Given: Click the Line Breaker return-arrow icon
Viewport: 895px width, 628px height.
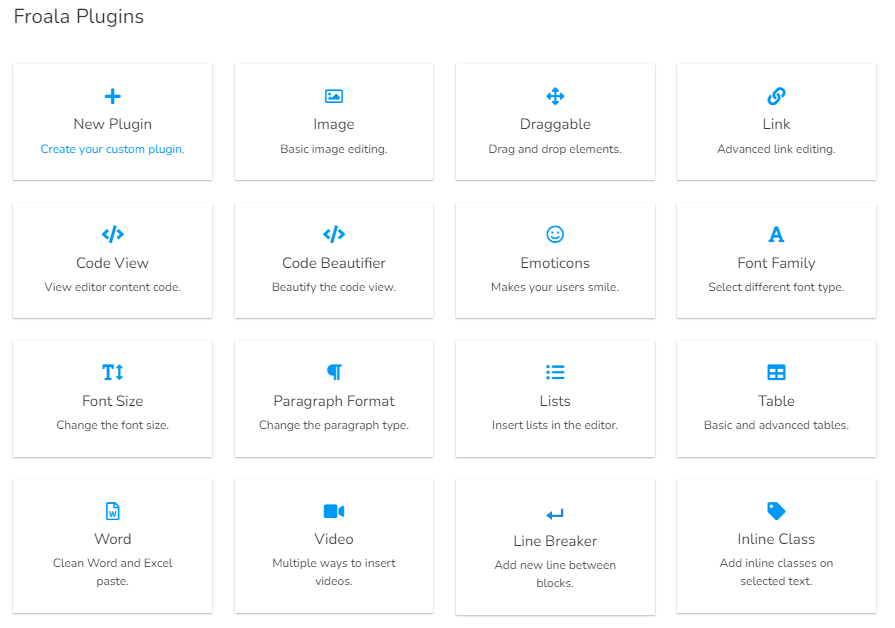Looking at the screenshot, I should click(x=555, y=514).
